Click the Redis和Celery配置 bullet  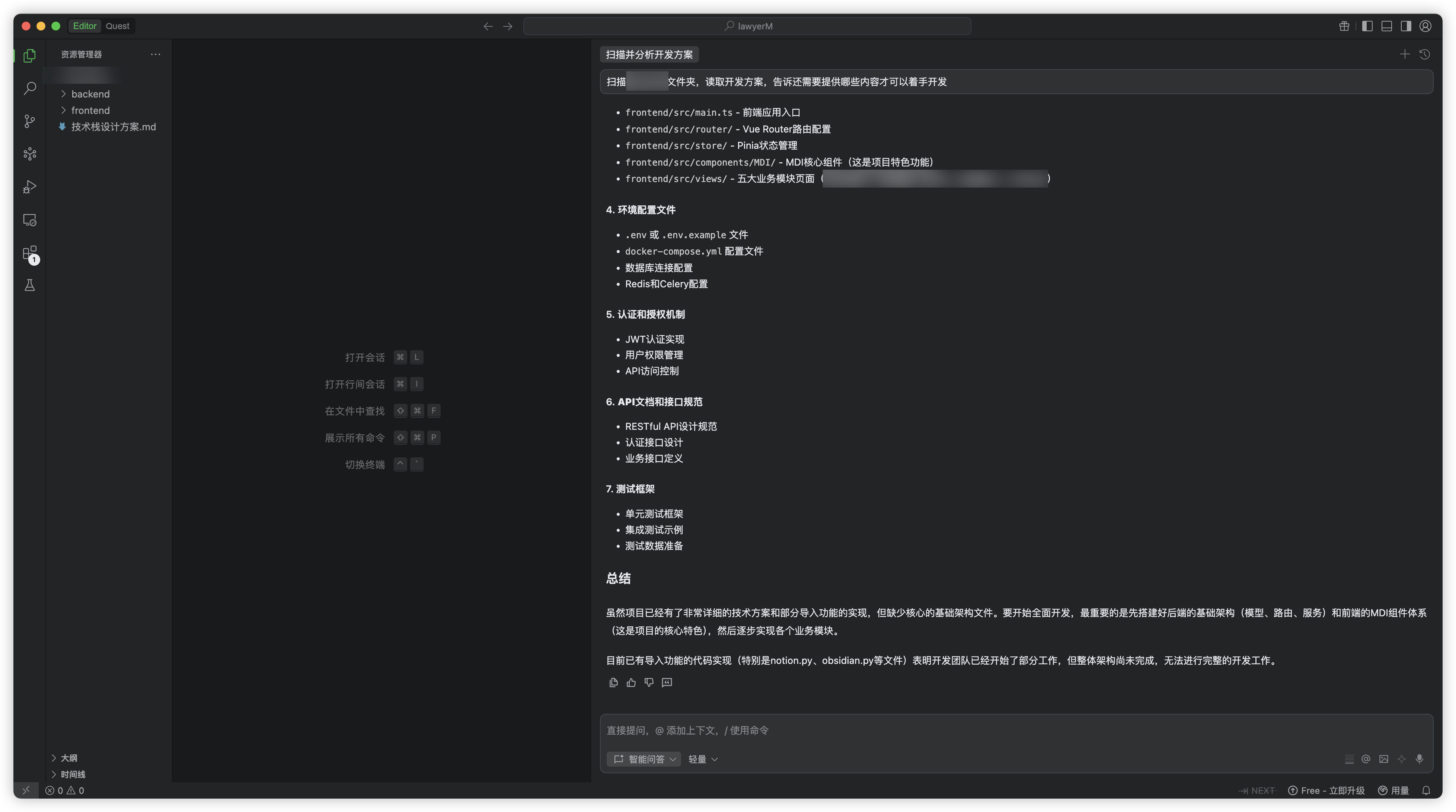click(666, 284)
